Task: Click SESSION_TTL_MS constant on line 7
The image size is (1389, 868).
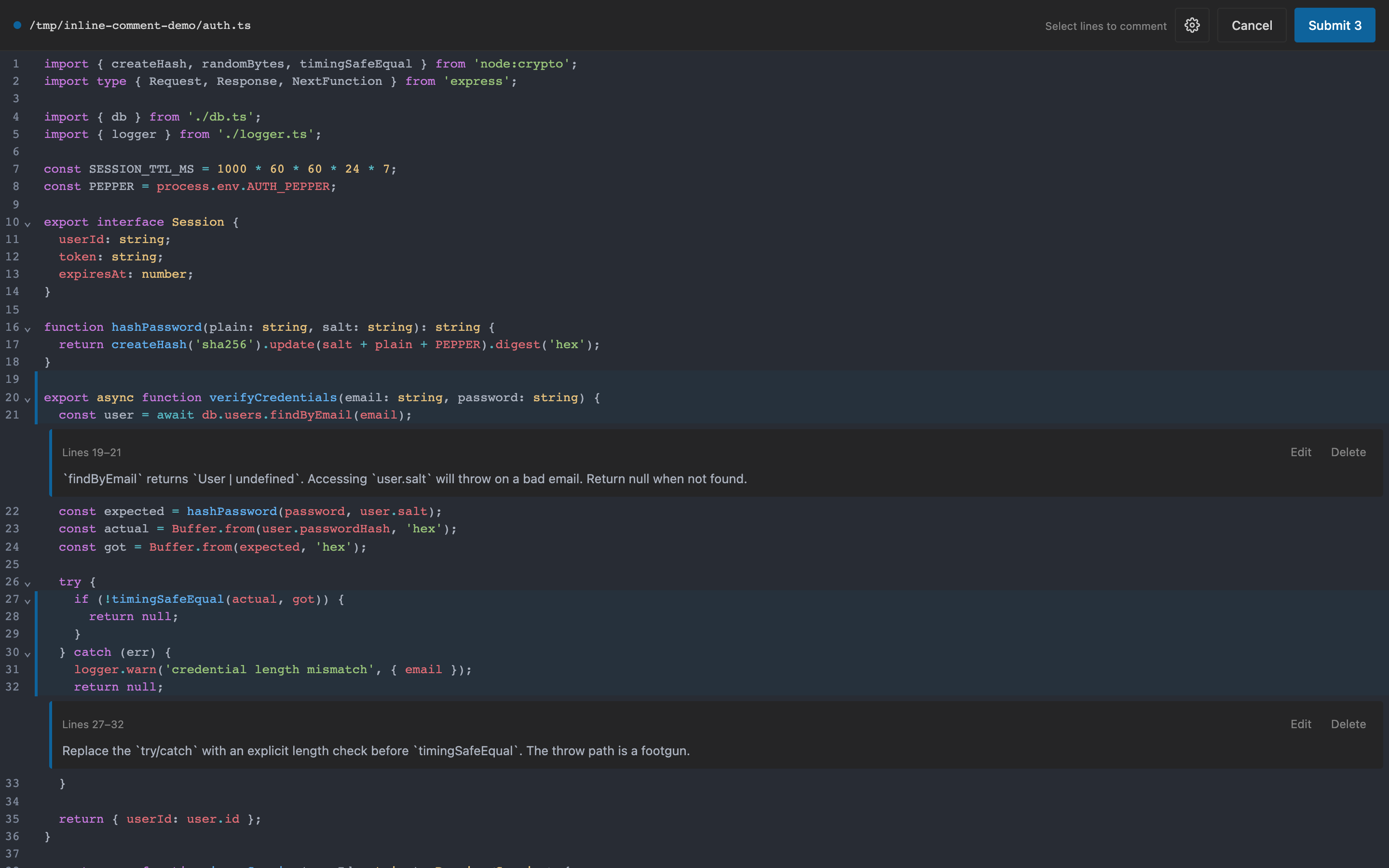Action: 141,169
